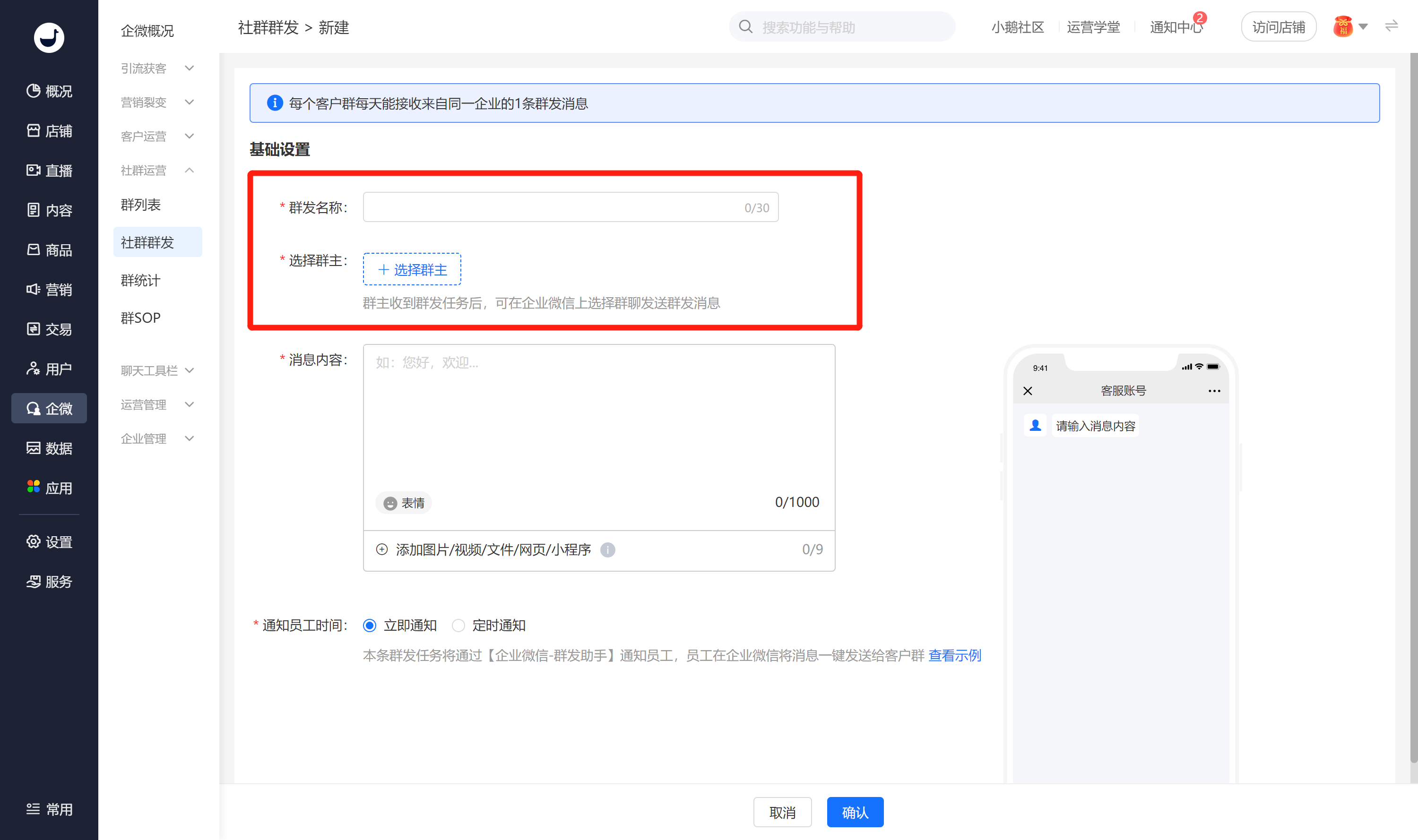
Task: Open the 交易 transactions section
Action: pos(49,329)
